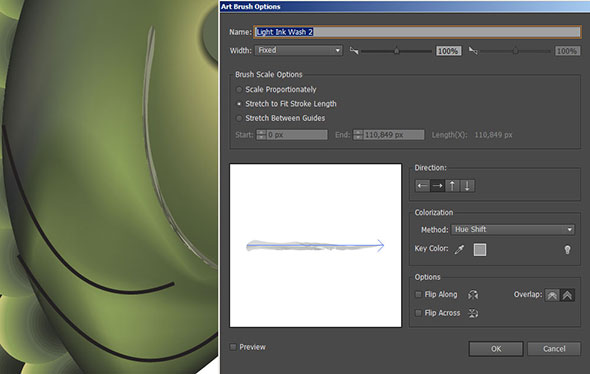Click the Key Color swatch
Screen dimensions: 590x374
point(480,249)
